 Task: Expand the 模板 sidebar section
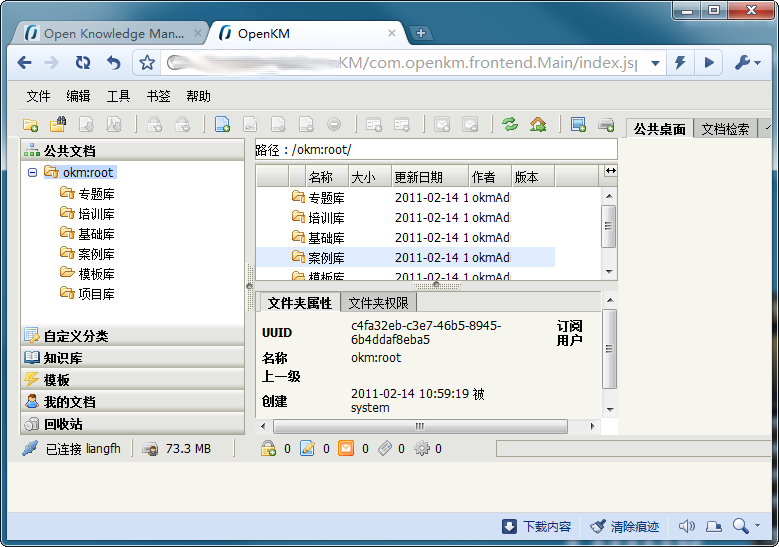133,380
